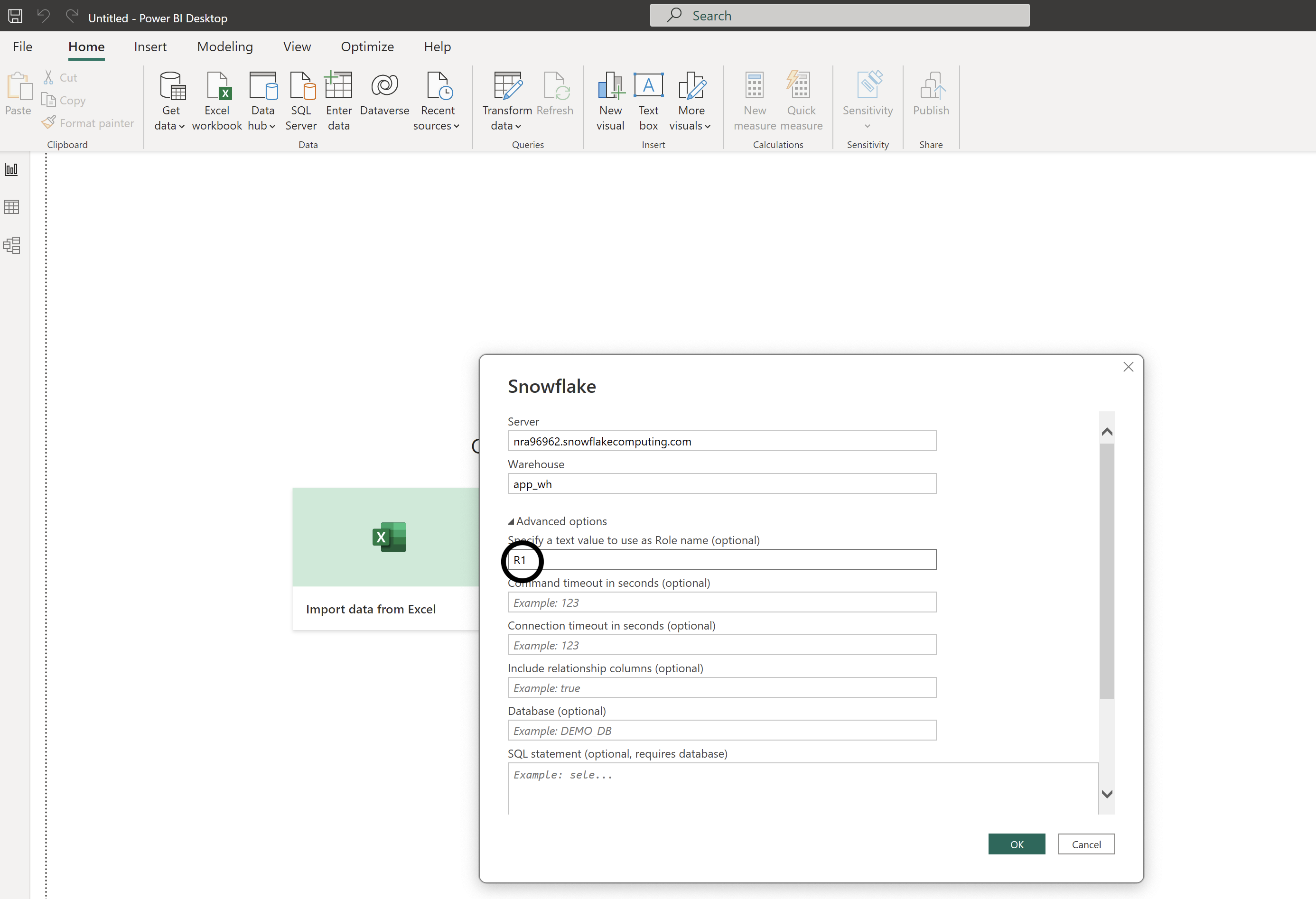Screen dimensions: 1316x899
Task: Select the SQL Server data source
Action: pyautogui.click(x=301, y=101)
